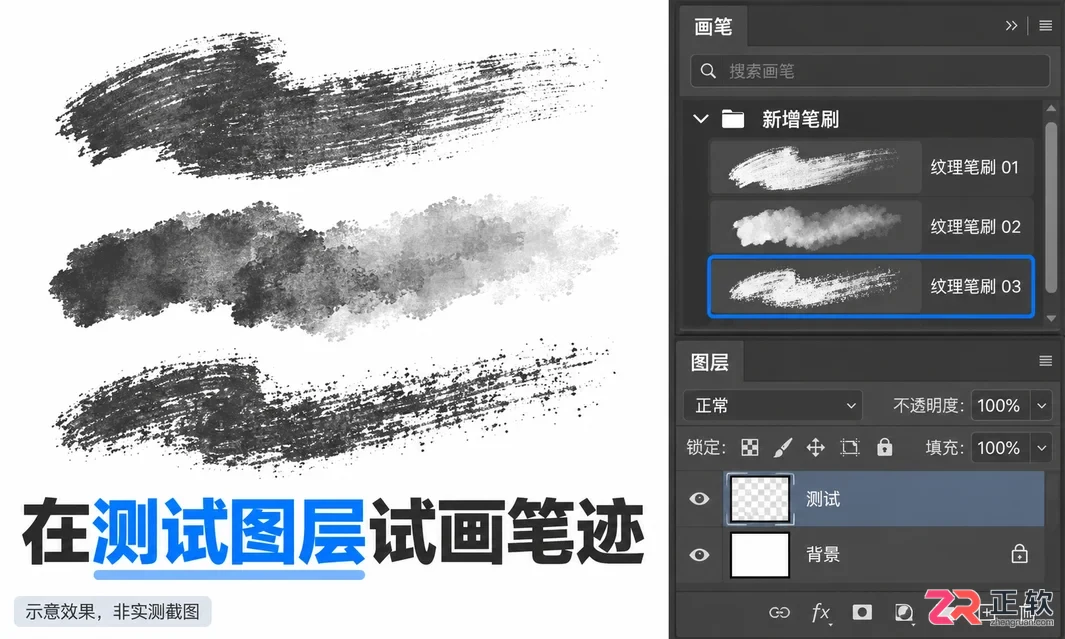1065x639 pixels.
Task: Click the padlock on 背景 layer
Action: point(1019,554)
